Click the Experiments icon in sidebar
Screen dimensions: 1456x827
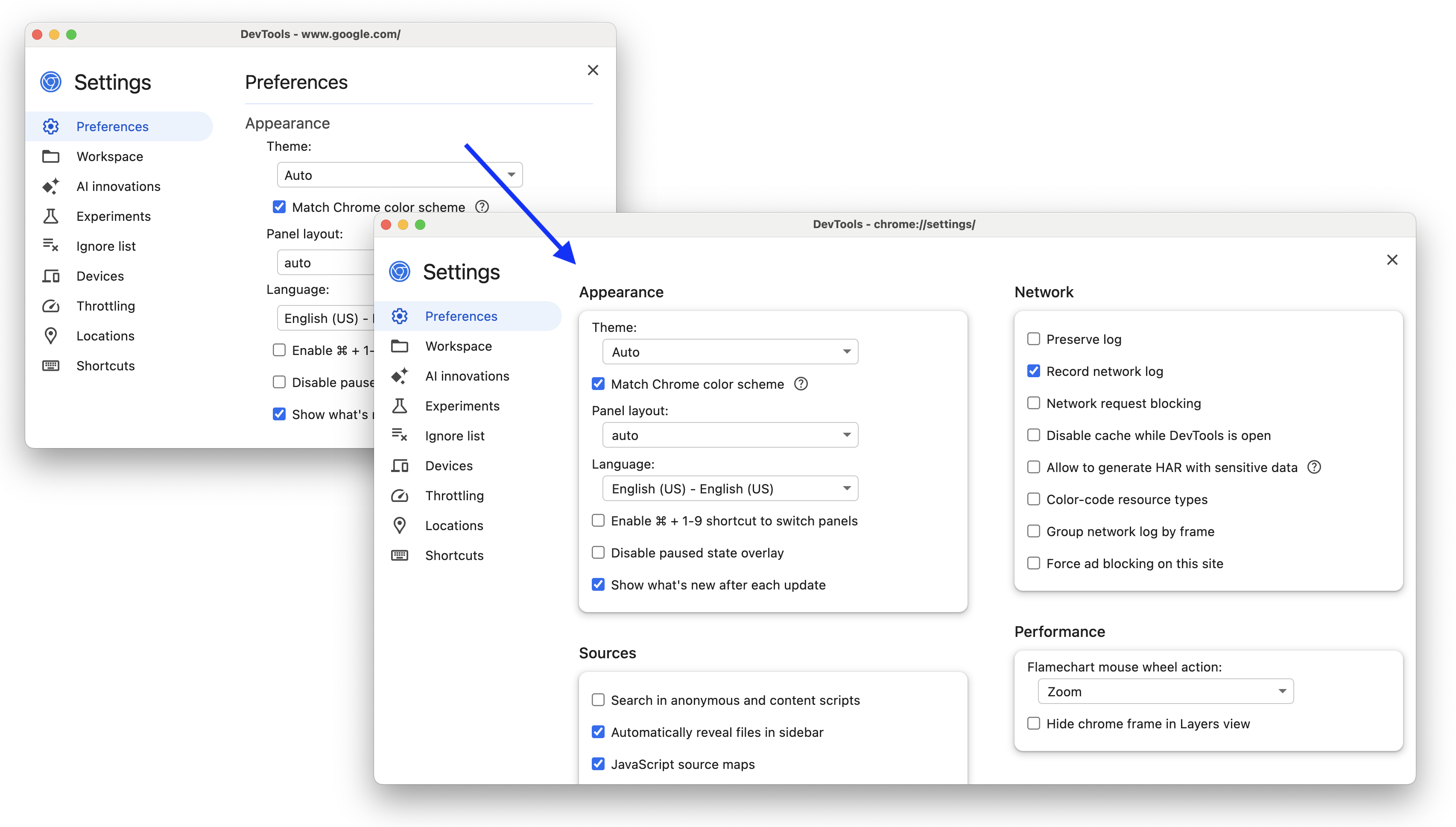(x=400, y=405)
